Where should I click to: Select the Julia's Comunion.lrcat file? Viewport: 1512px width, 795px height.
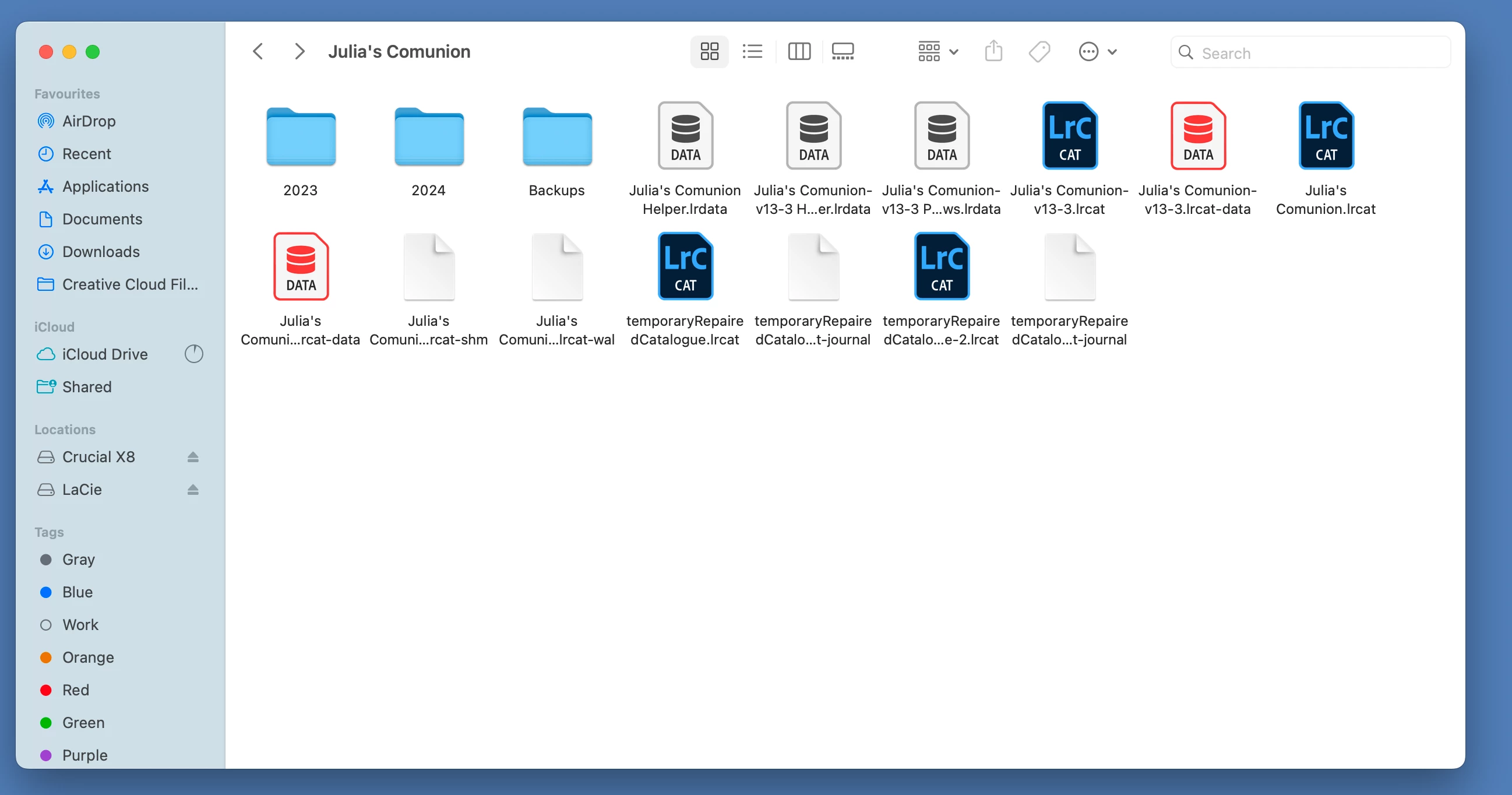1326,136
